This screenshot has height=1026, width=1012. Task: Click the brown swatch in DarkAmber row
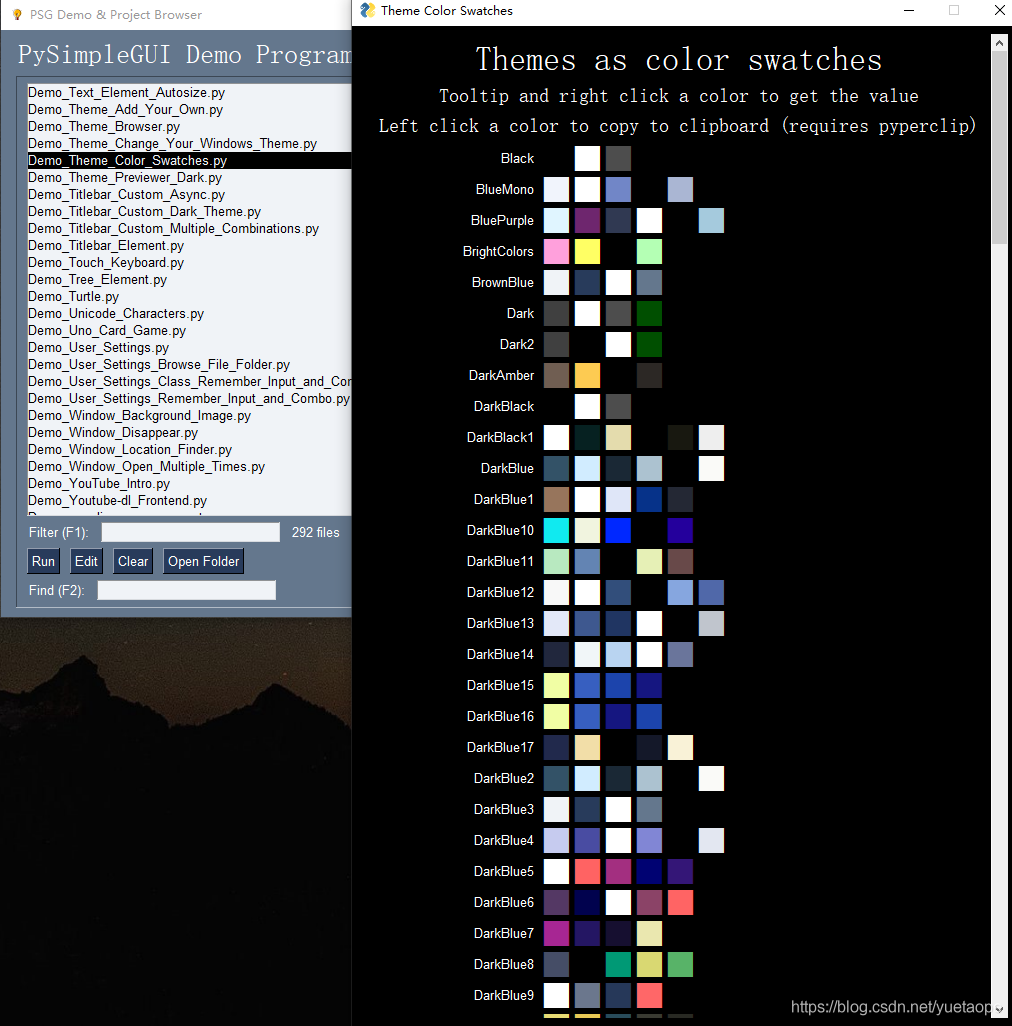(x=556, y=376)
